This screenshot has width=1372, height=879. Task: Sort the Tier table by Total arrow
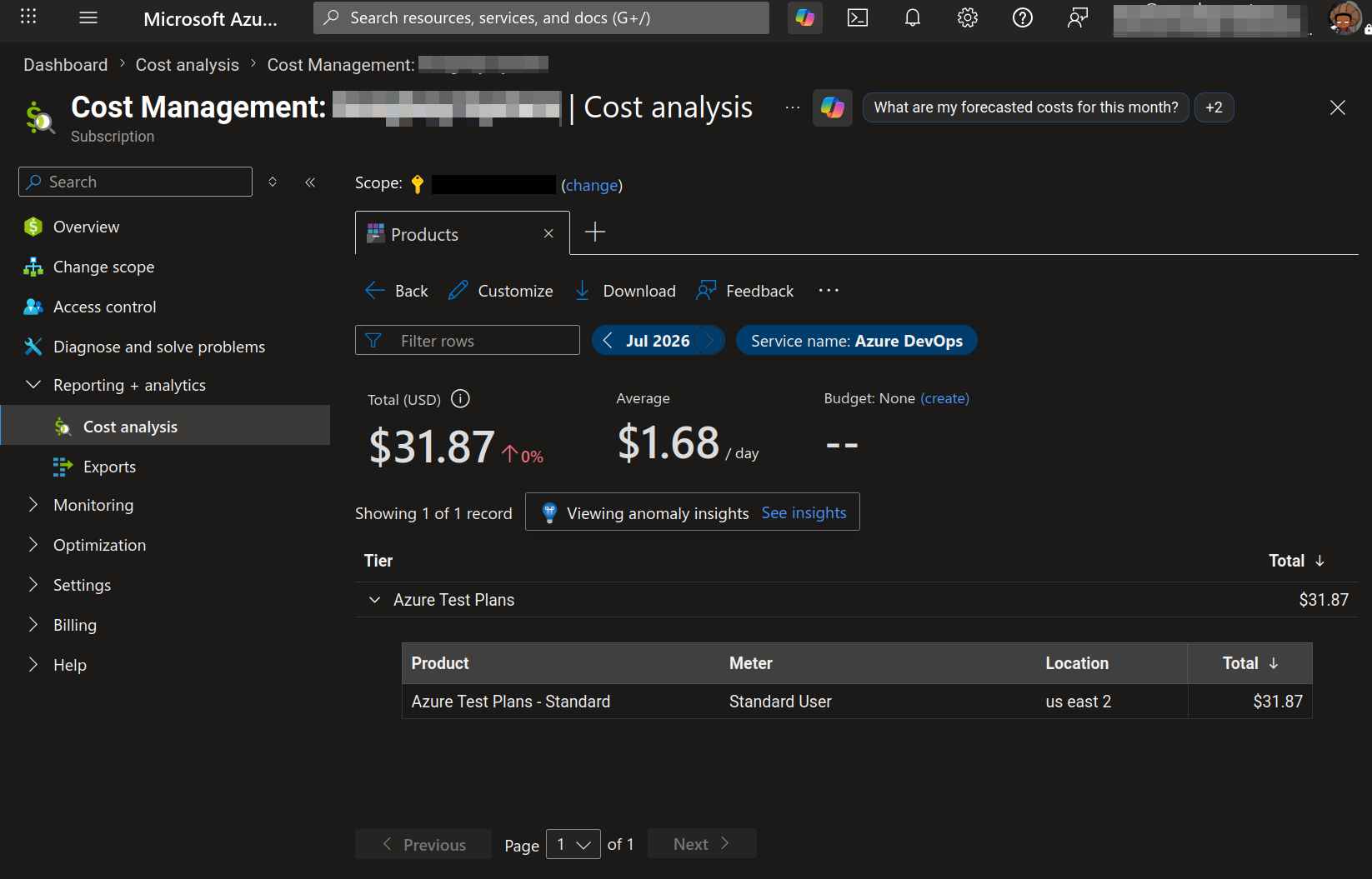point(1319,561)
